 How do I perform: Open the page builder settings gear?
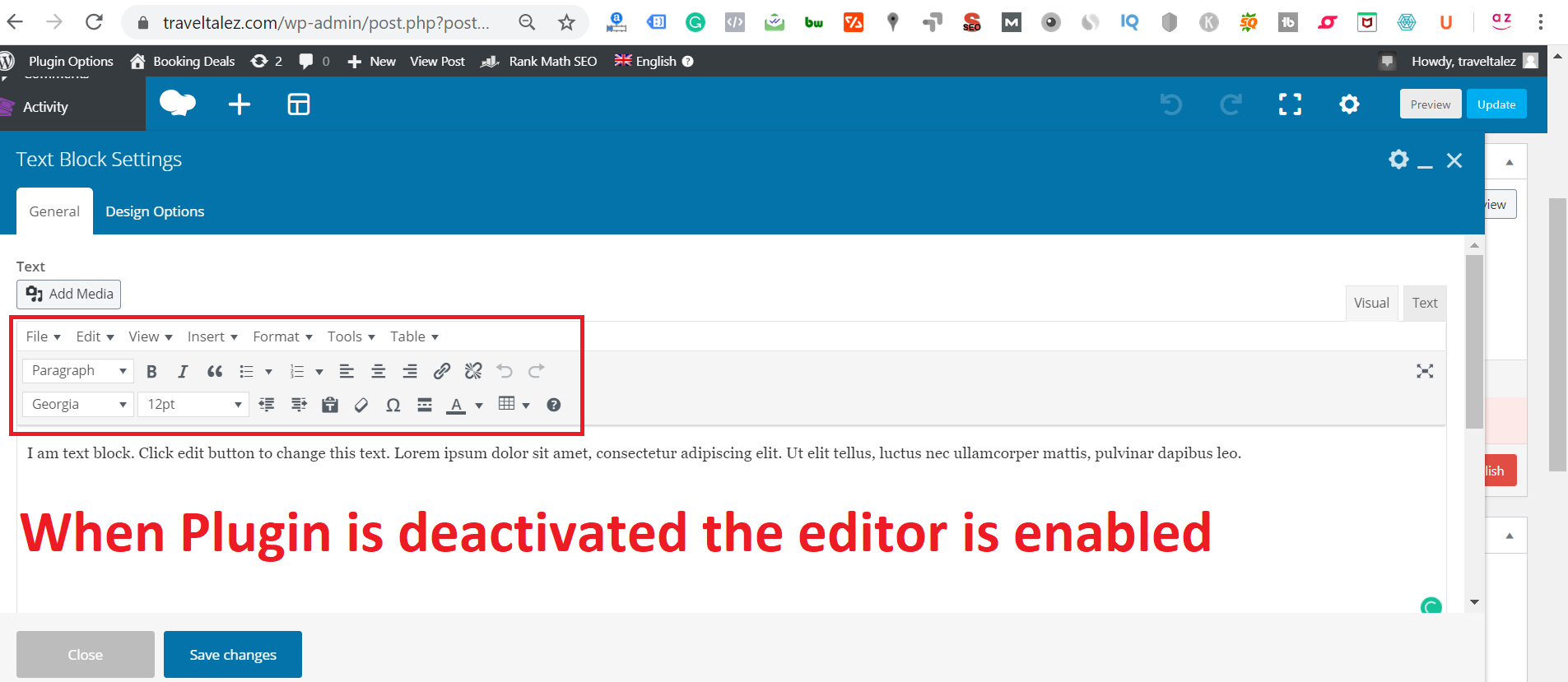(x=1349, y=104)
